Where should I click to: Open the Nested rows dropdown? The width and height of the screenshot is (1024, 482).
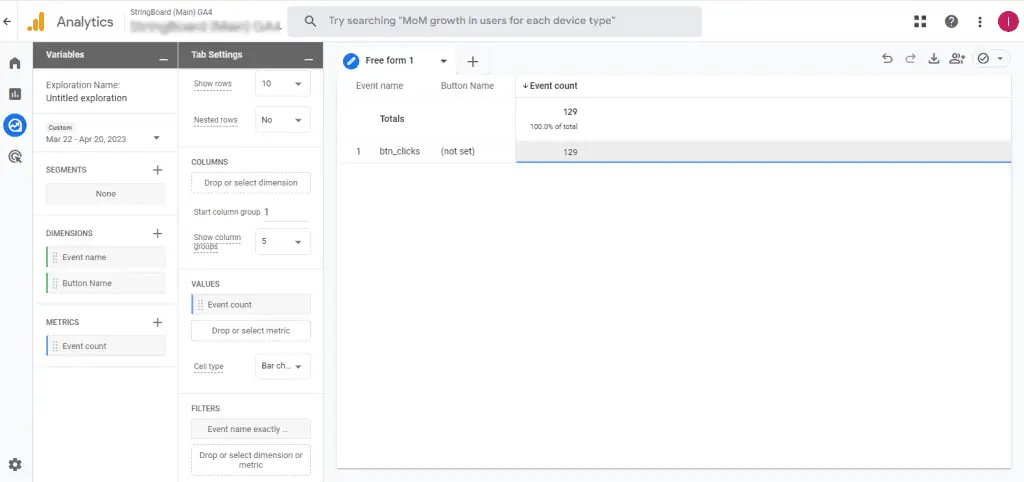tap(283, 120)
